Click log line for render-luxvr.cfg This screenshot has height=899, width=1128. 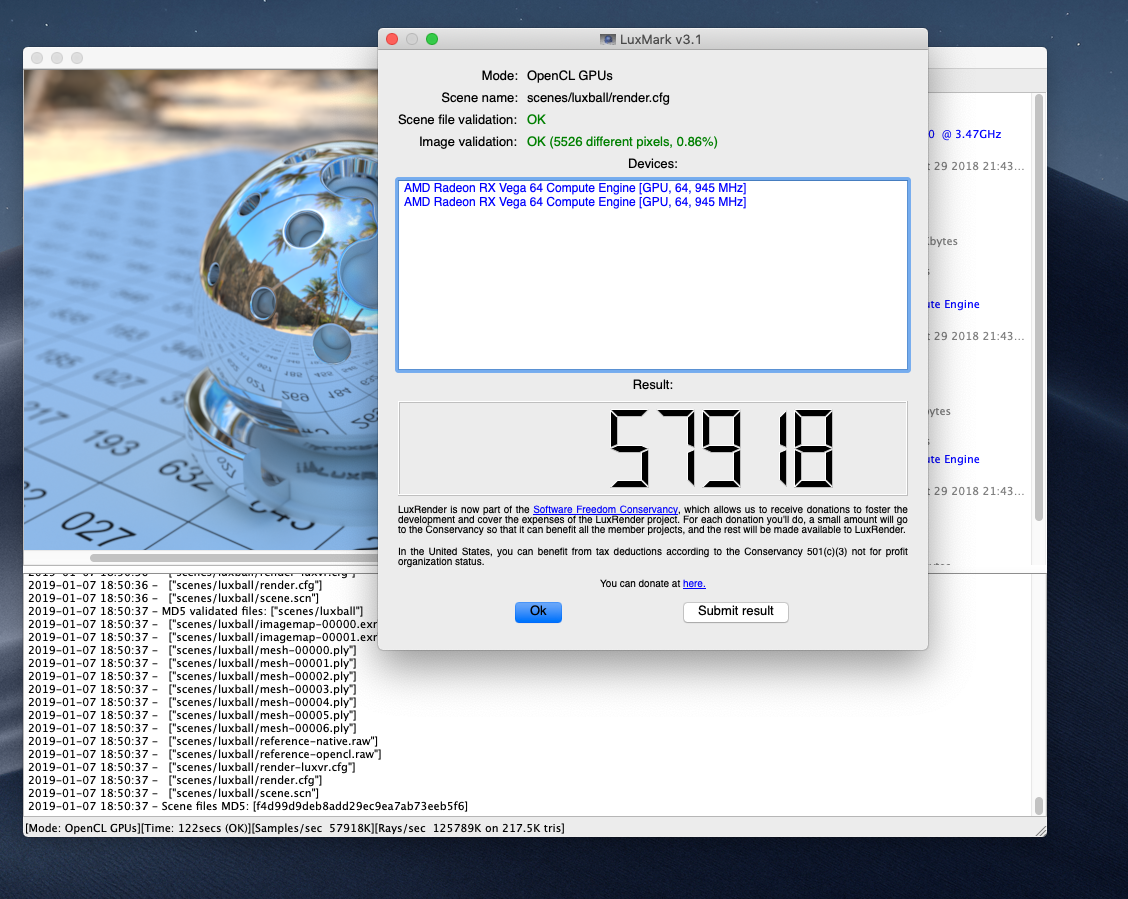[191, 767]
